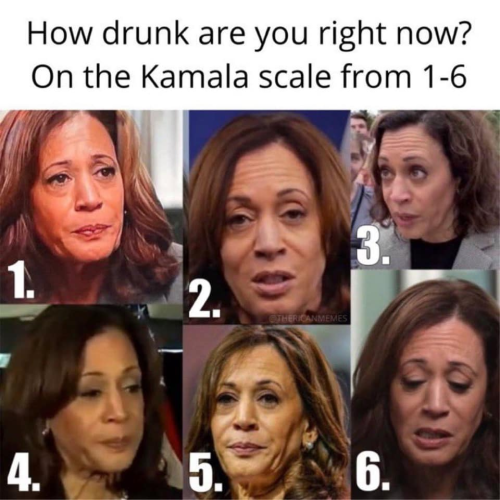
Task: Click the white "4." numeral label
Action: [22, 474]
